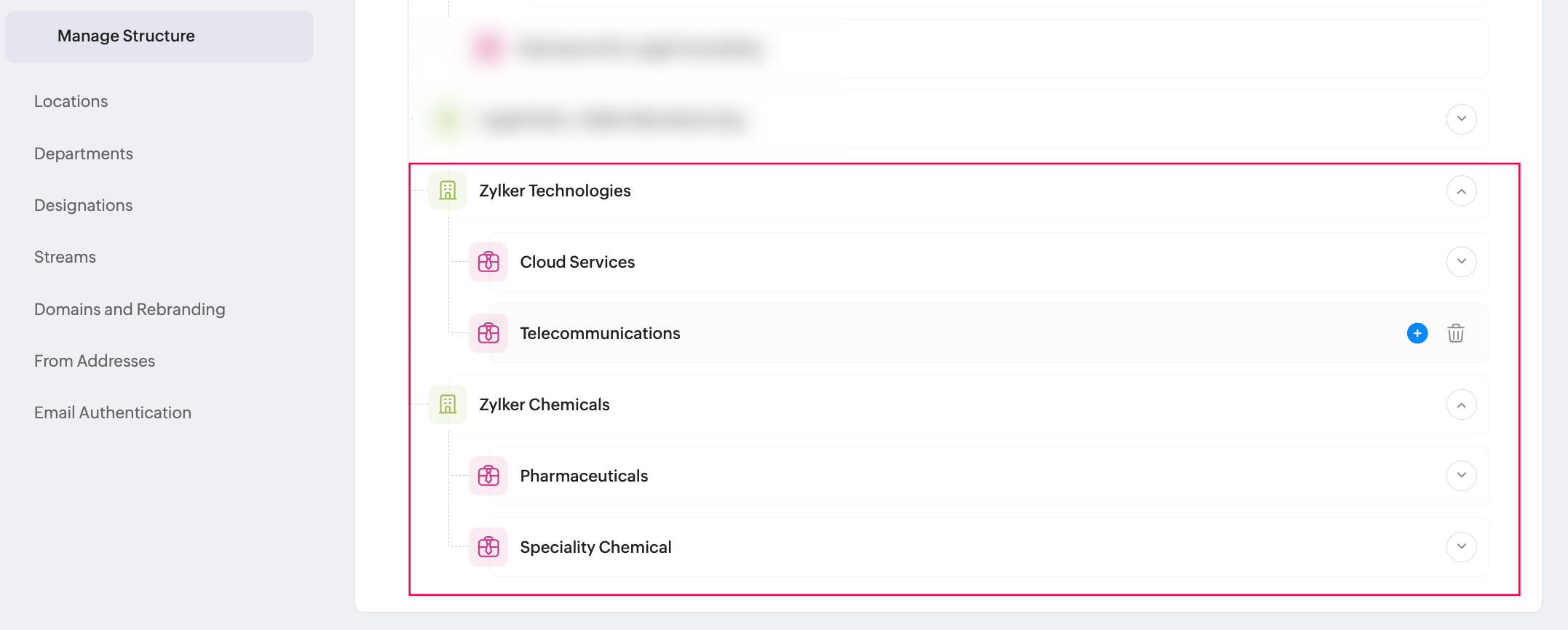The height and width of the screenshot is (630, 1568).
Task: Click the Zylker Chemicals building icon
Action: point(448,404)
